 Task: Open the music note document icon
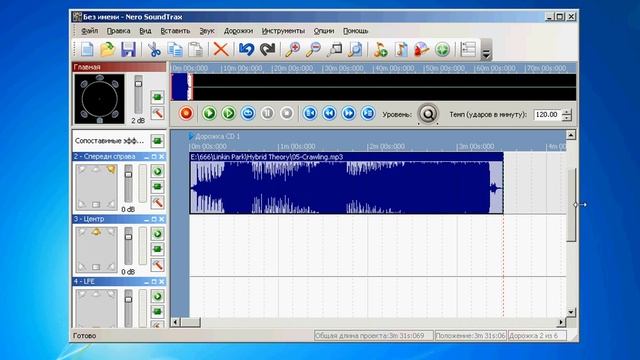(401, 49)
